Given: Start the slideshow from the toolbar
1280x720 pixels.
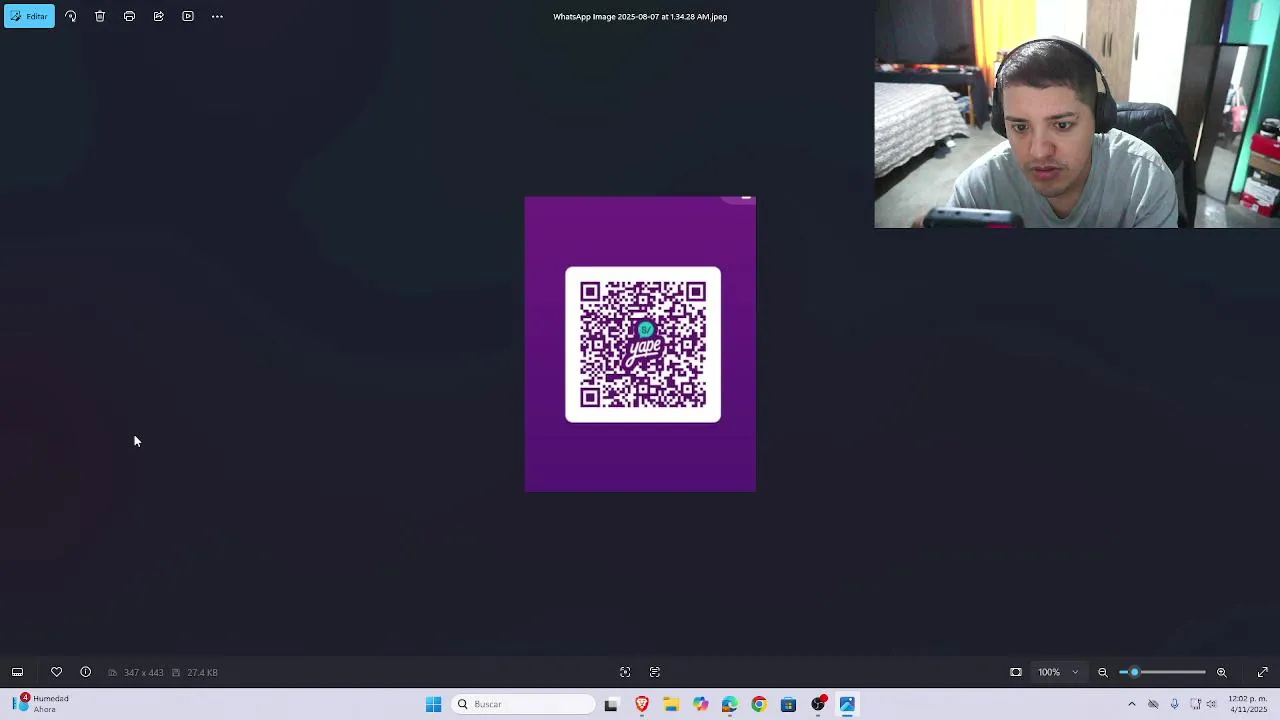Looking at the screenshot, I should [188, 16].
